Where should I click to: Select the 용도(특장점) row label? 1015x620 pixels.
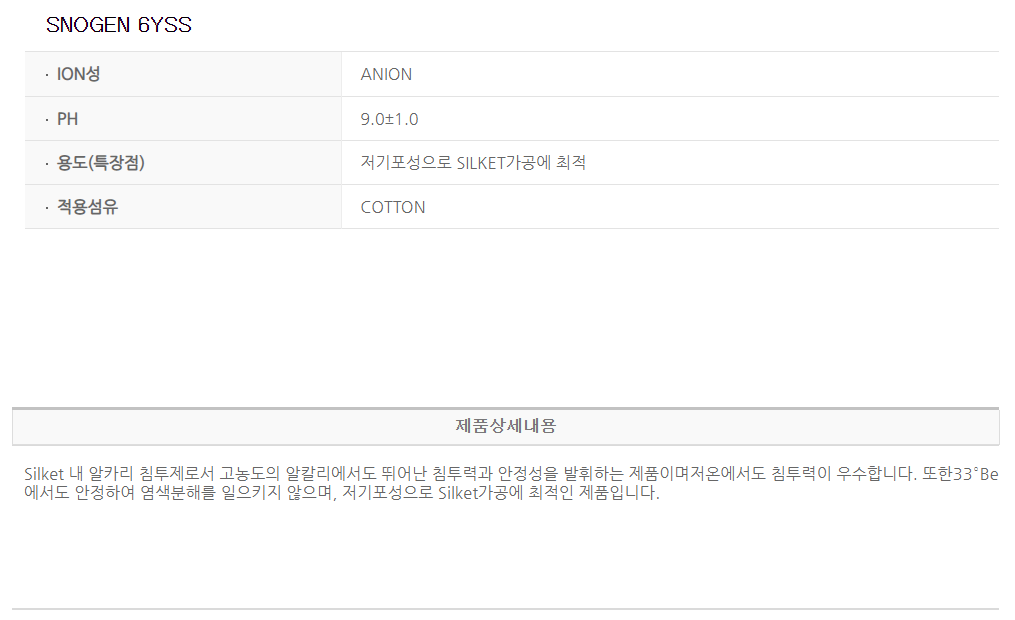101,163
